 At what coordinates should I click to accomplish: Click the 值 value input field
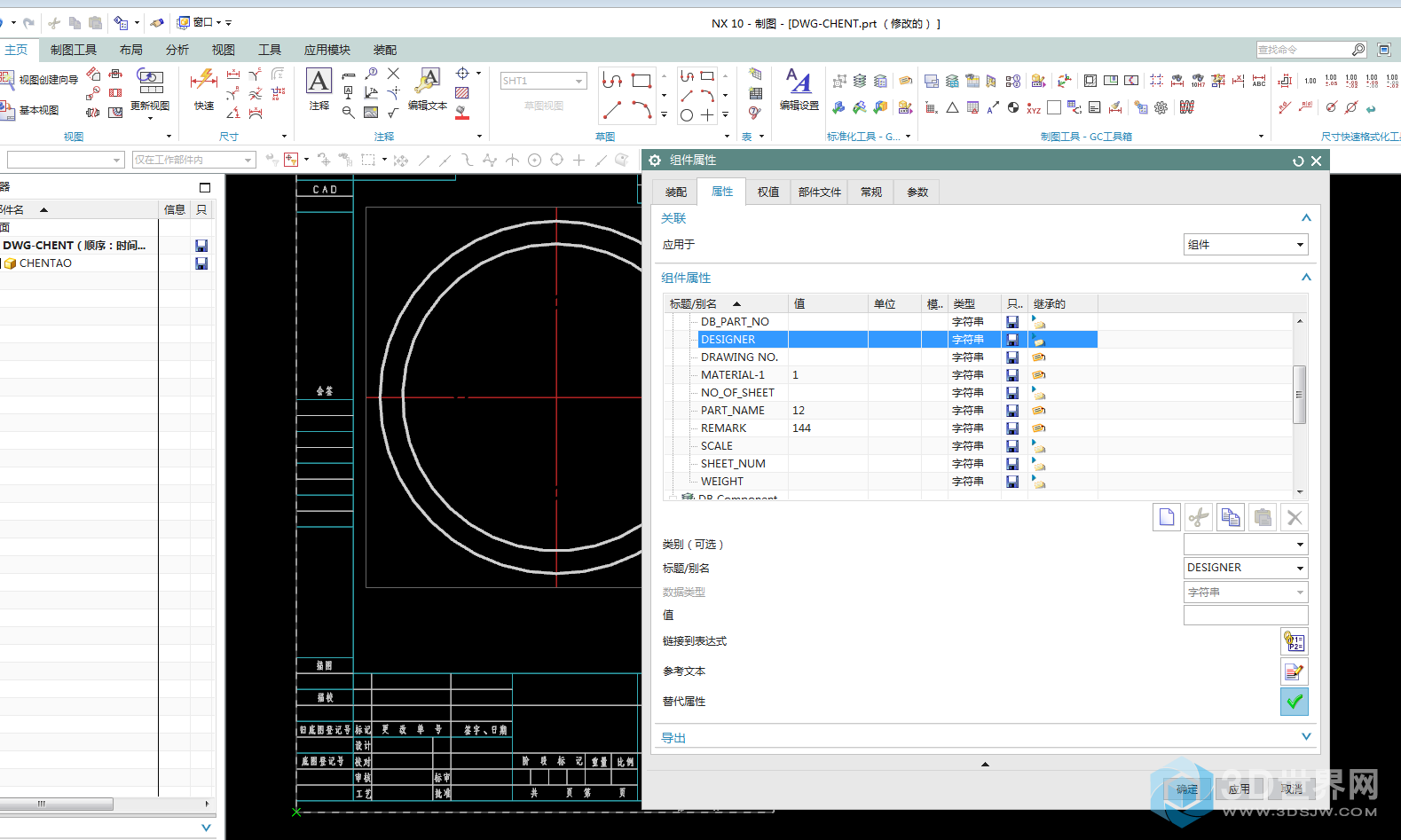[x=1246, y=616]
